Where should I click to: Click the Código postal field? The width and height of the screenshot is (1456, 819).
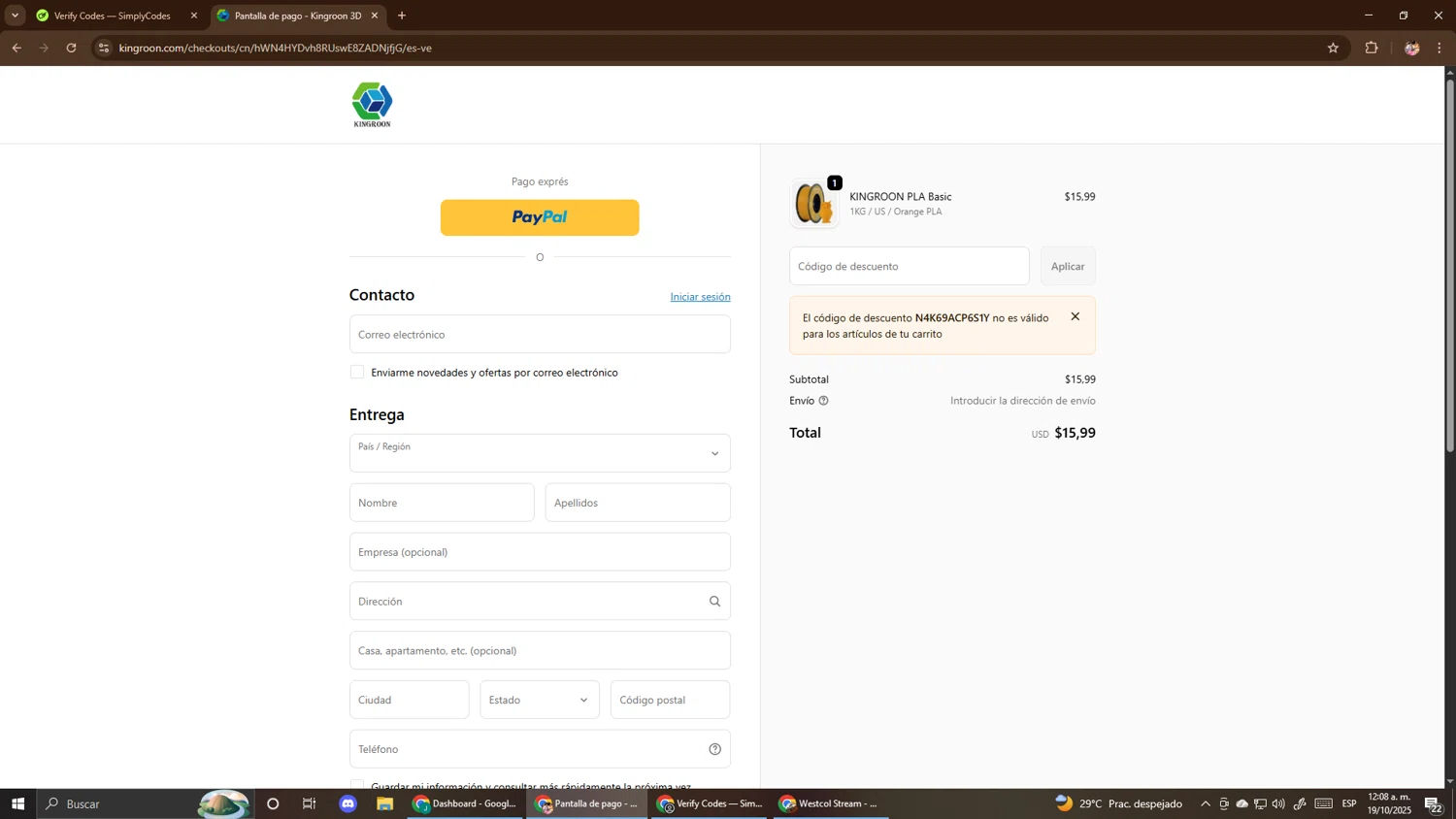pos(670,700)
